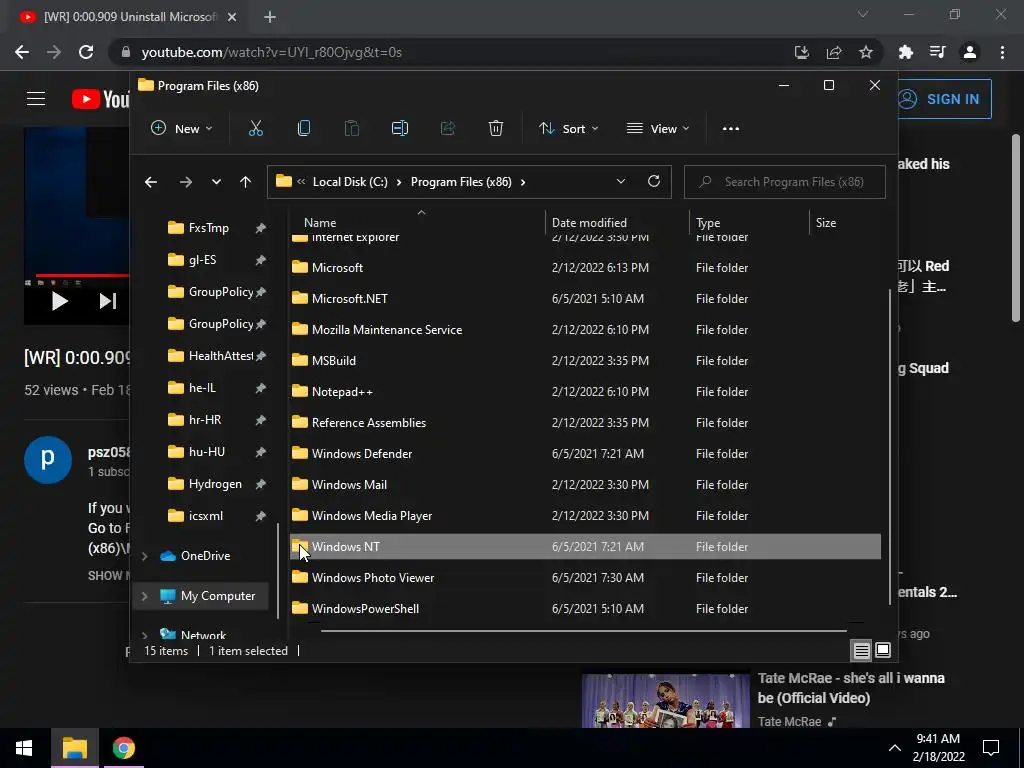Click the Cut scissors icon in Explorer toolbar
This screenshot has height=768, width=1024.
pos(255,129)
